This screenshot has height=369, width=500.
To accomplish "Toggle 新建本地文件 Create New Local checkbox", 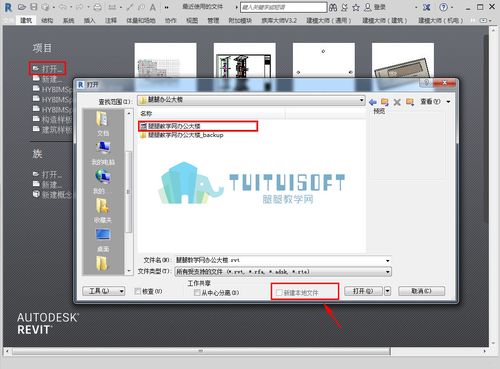I will coord(279,293).
